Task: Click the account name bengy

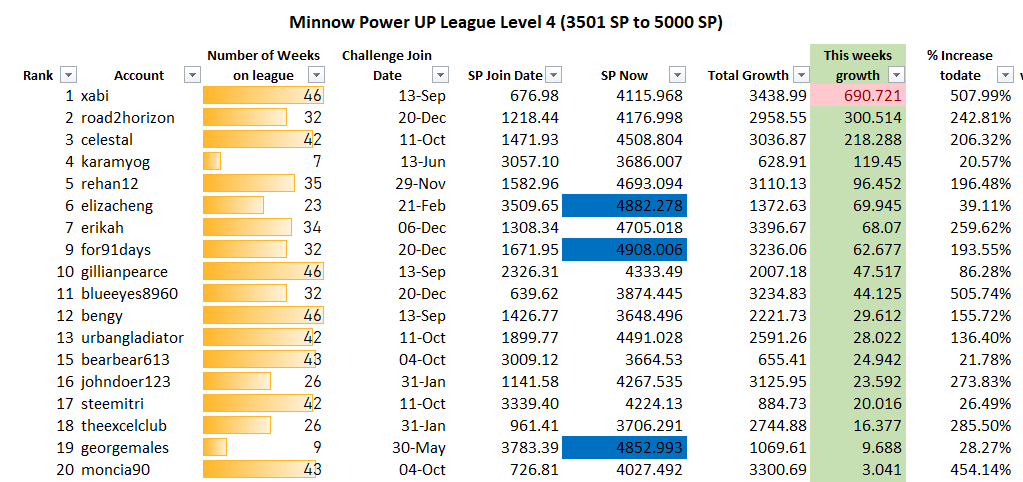Action: click(x=102, y=316)
